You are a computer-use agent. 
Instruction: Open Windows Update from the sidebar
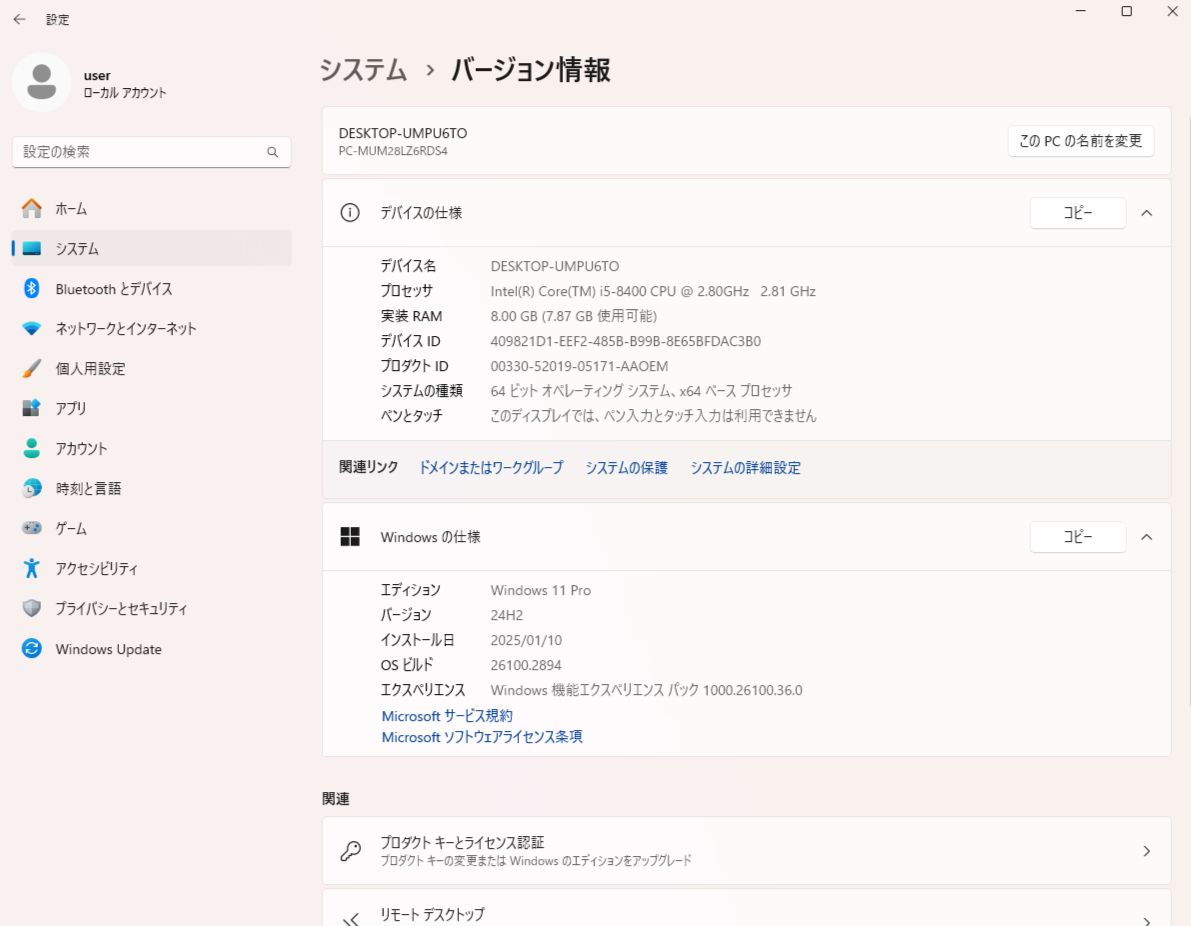[x=152, y=649]
